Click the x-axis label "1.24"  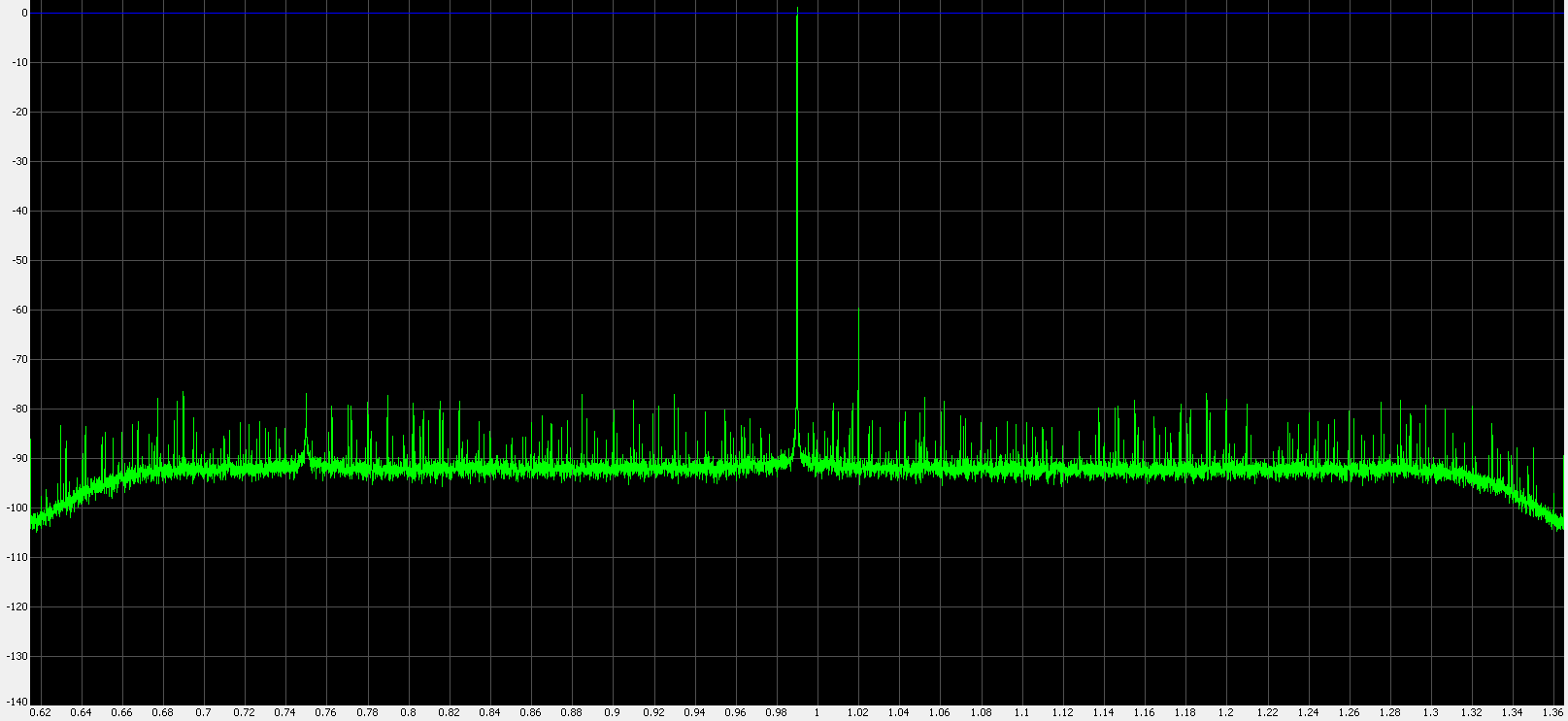(1307, 713)
